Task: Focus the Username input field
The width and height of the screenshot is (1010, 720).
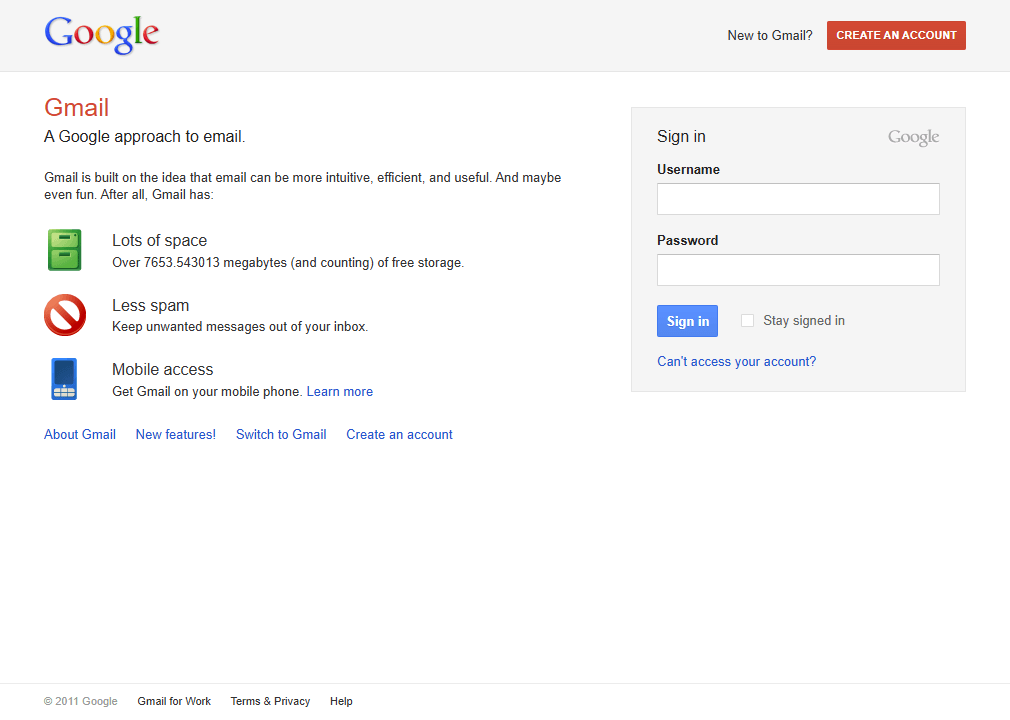Action: [x=798, y=199]
